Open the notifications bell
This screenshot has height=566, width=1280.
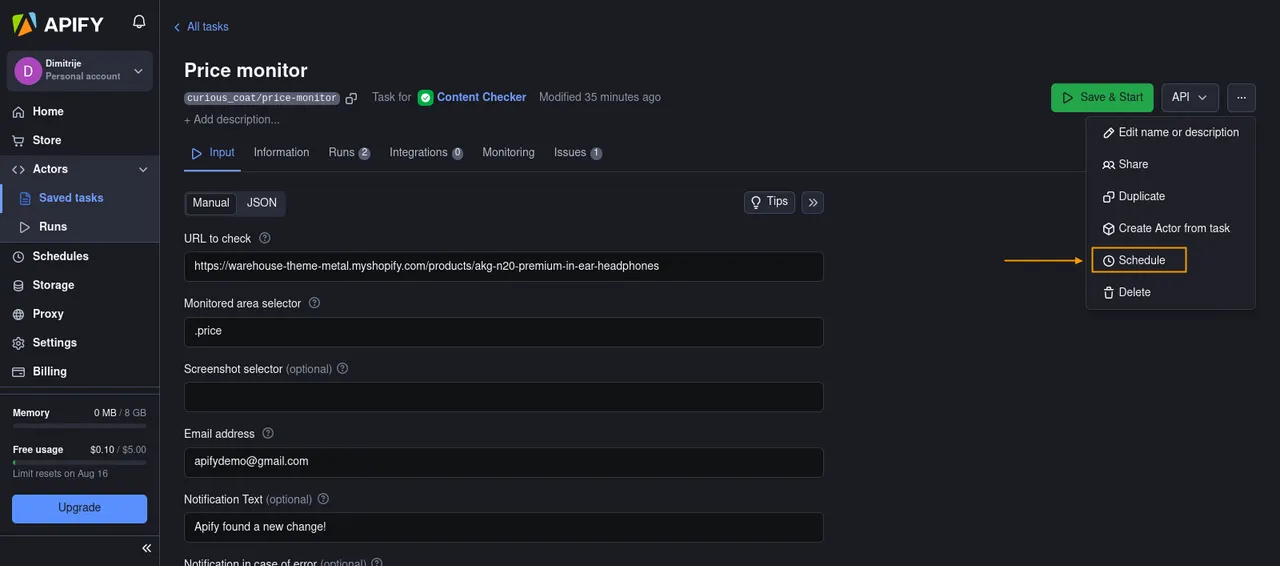coord(139,22)
